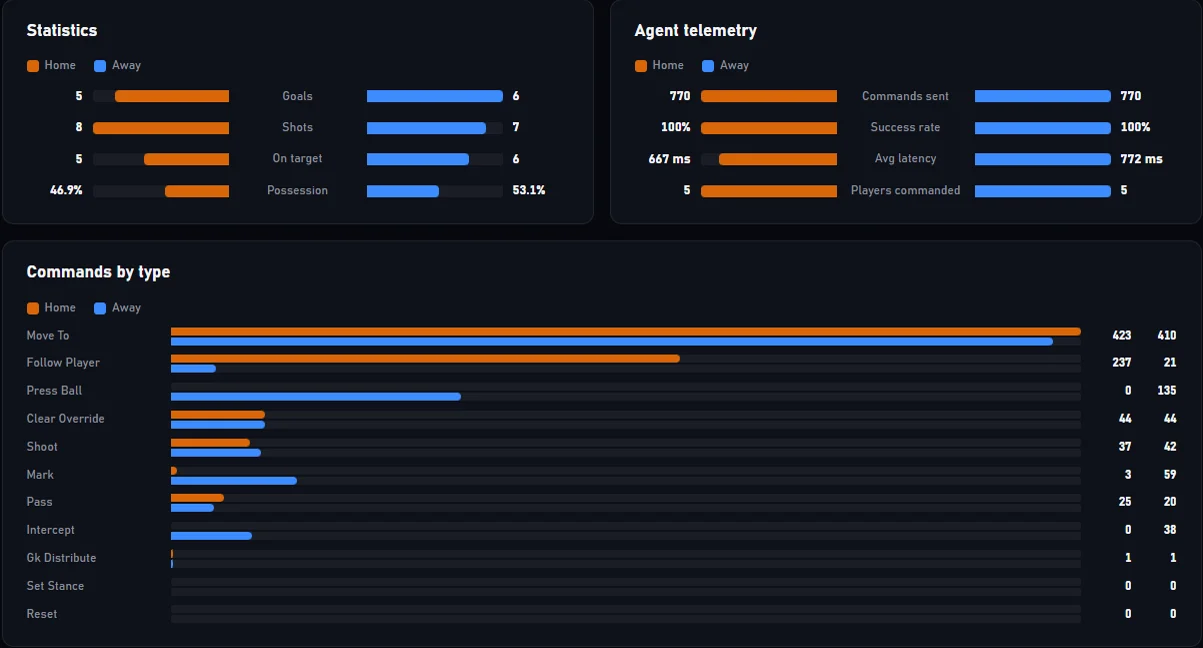Click the Shots label in Statistics
Viewport: 1203px width, 648px height.
pos(298,127)
